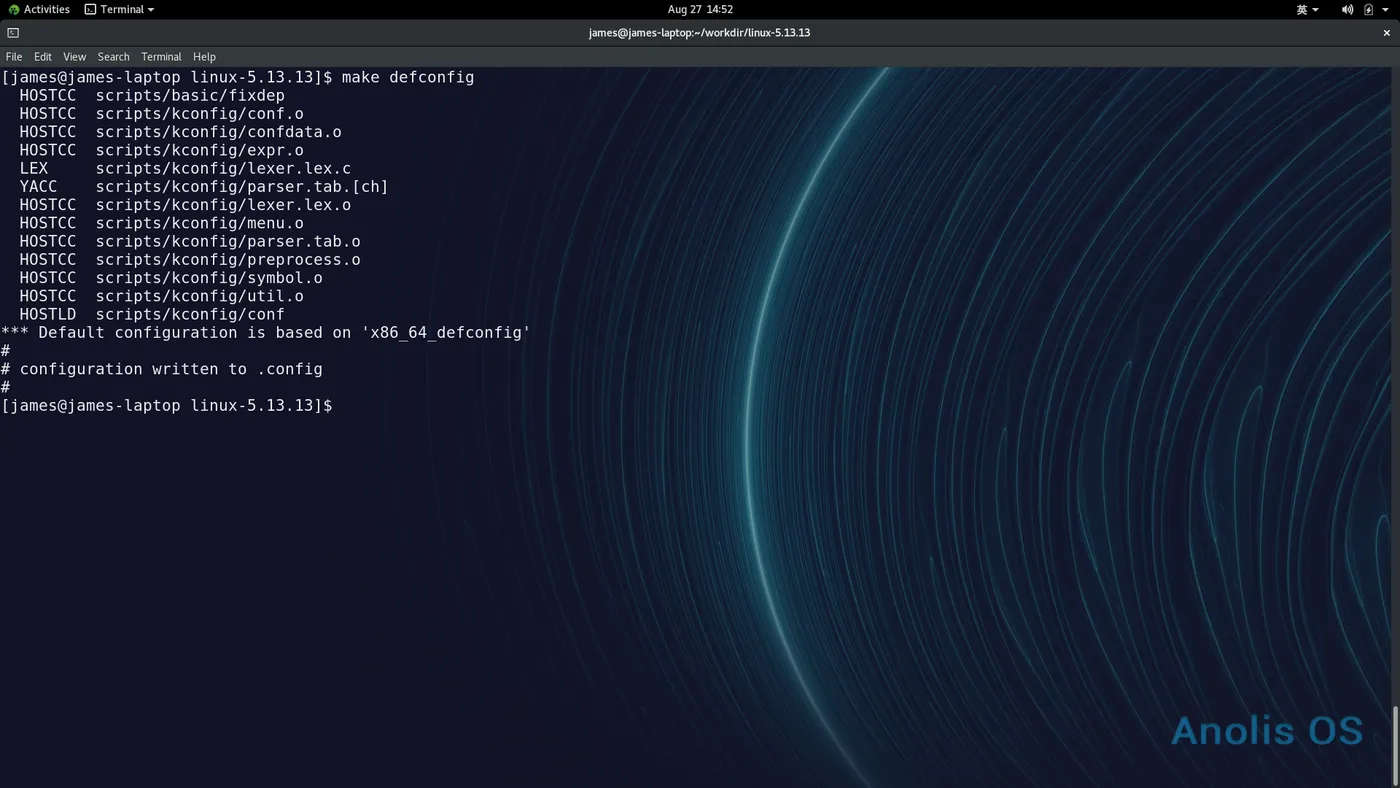Image resolution: width=1400 pixels, height=788 pixels.
Task: Click the volume speaker icon
Action: coord(1347,9)
